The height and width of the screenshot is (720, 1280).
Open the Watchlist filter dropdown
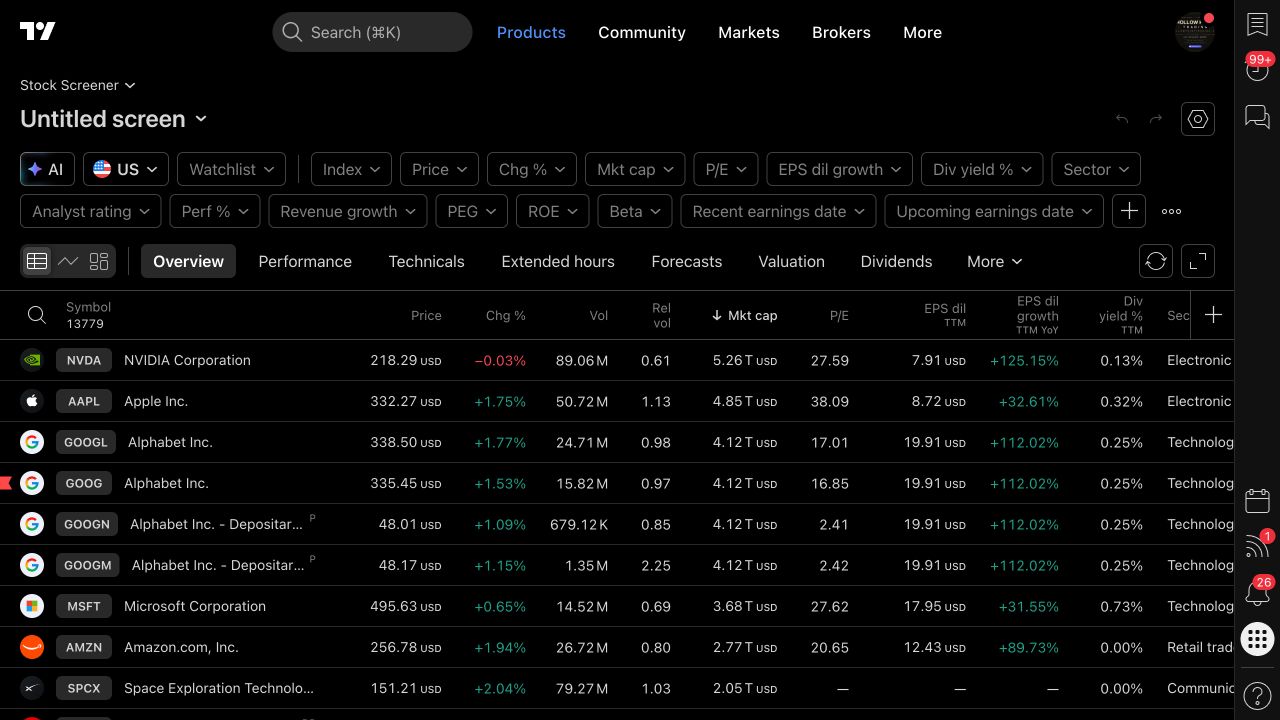coord(232,169)
